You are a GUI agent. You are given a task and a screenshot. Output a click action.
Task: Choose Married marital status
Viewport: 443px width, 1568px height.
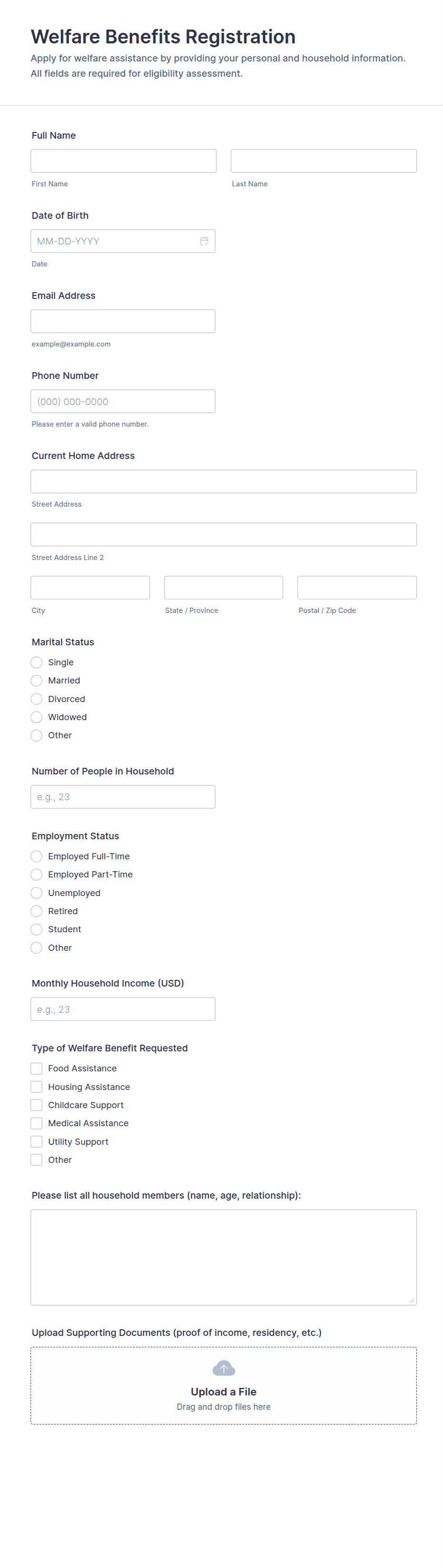click(x=37, y=681)
